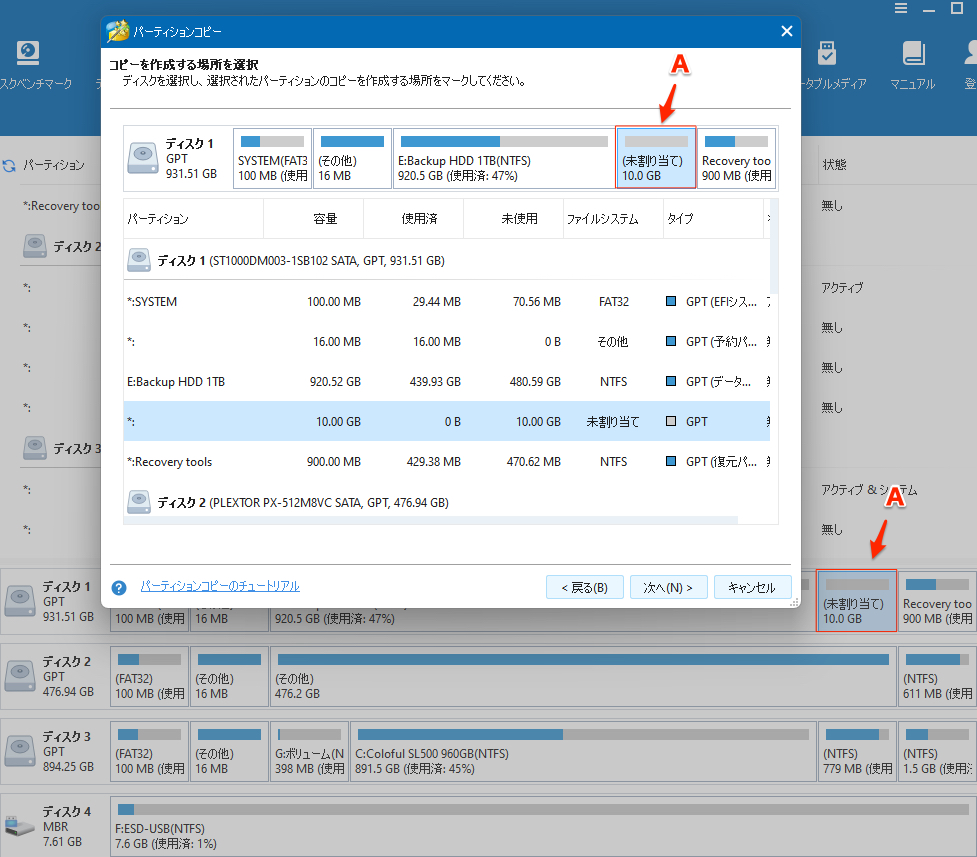Viewport: 977px width, 857px height.
Task: Open the Manual book icon
Action: coord(912,55)
